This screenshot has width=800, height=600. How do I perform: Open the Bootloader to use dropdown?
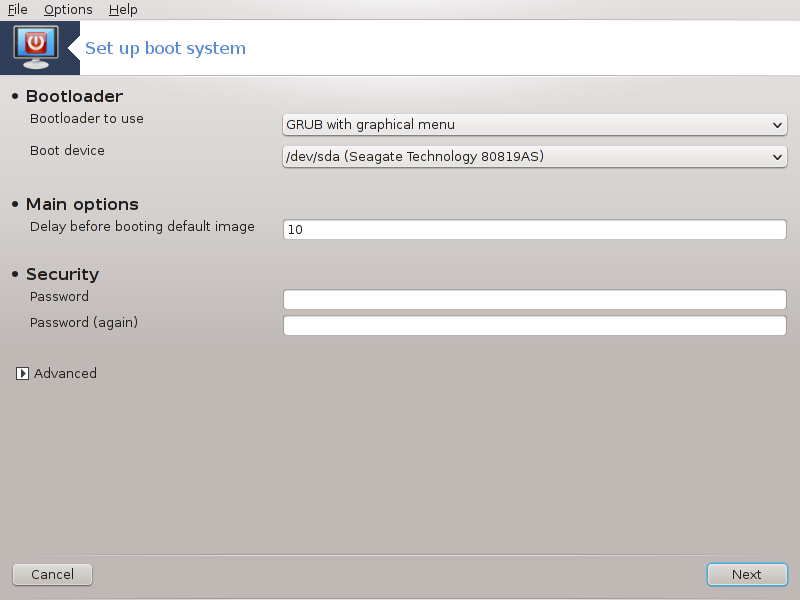(535, 124)
